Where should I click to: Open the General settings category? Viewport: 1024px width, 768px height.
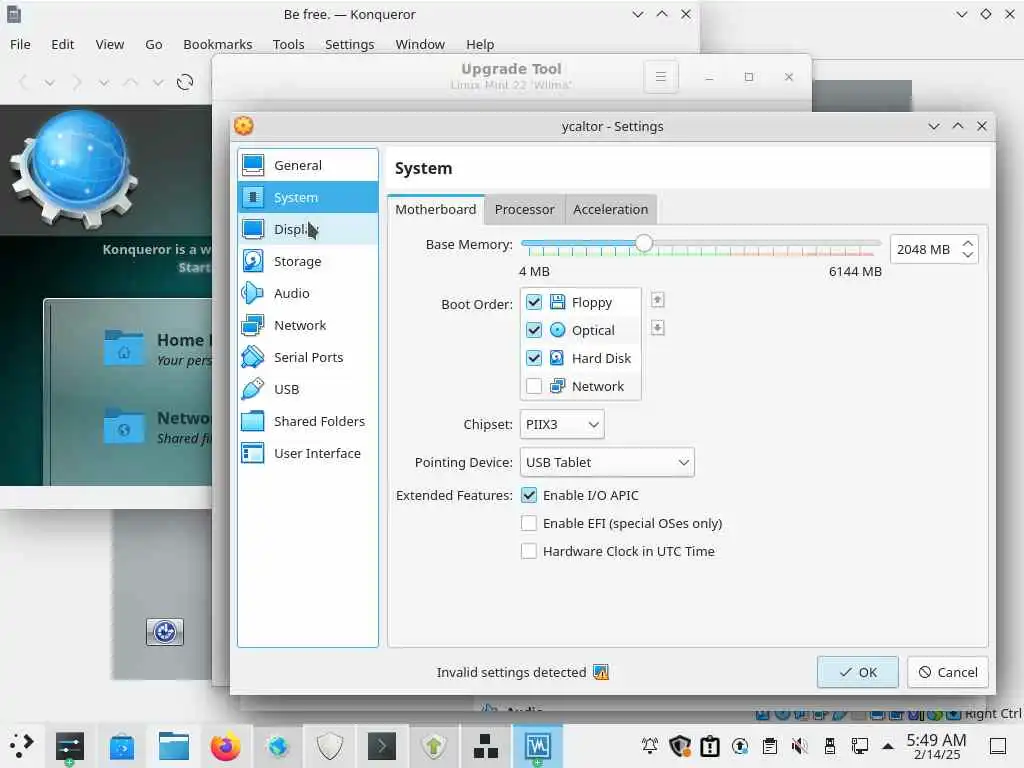pos(308,165)
